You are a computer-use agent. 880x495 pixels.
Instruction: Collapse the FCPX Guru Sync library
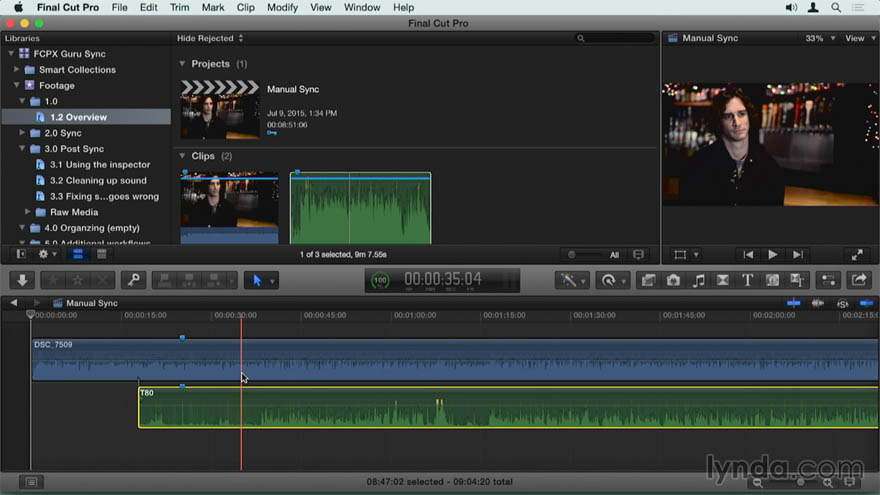11,53
